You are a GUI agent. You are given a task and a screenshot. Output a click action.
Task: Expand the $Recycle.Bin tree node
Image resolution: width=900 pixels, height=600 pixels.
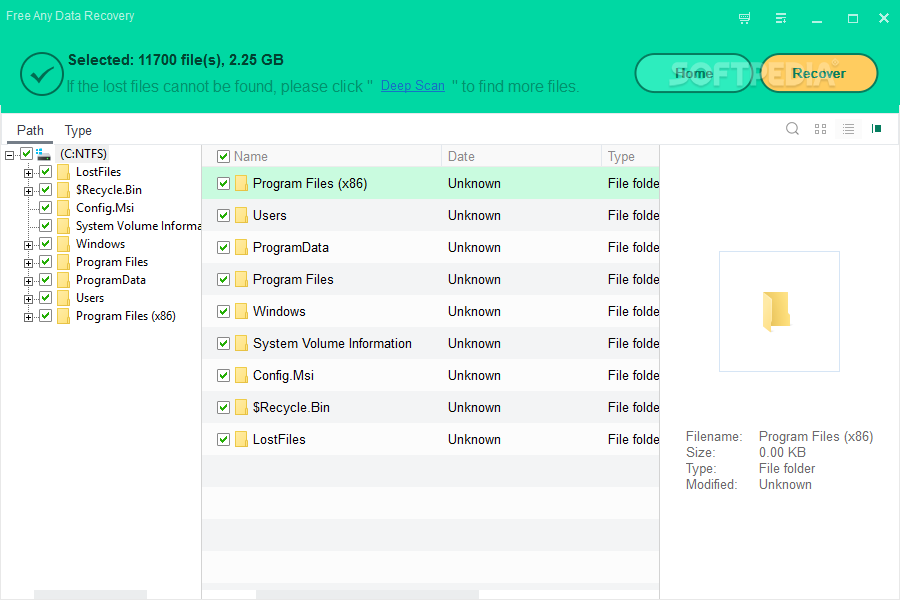click(28, 191)
